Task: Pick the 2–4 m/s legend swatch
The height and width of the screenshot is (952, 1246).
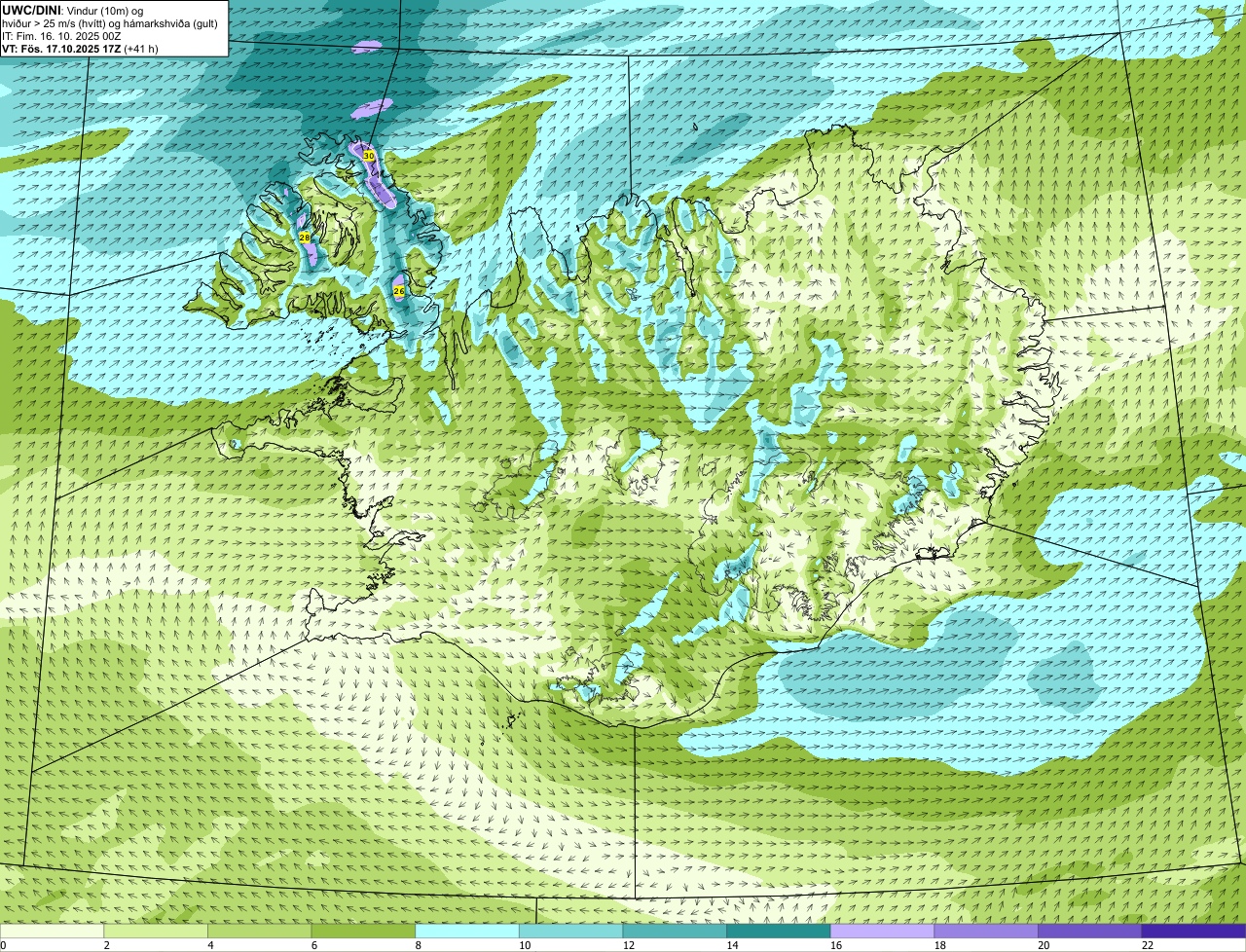Action: pyautogui.click(x=156, y=931)
